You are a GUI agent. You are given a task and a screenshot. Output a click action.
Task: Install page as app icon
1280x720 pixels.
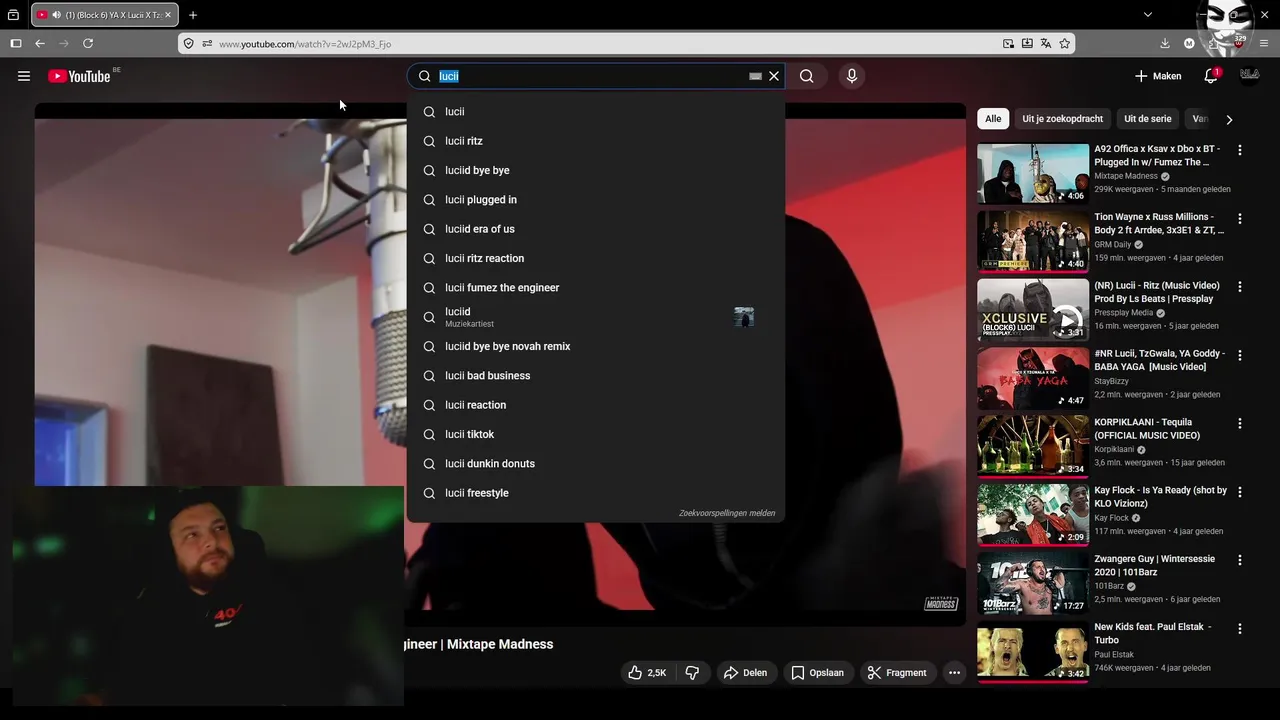click(x=1027, y=43)
